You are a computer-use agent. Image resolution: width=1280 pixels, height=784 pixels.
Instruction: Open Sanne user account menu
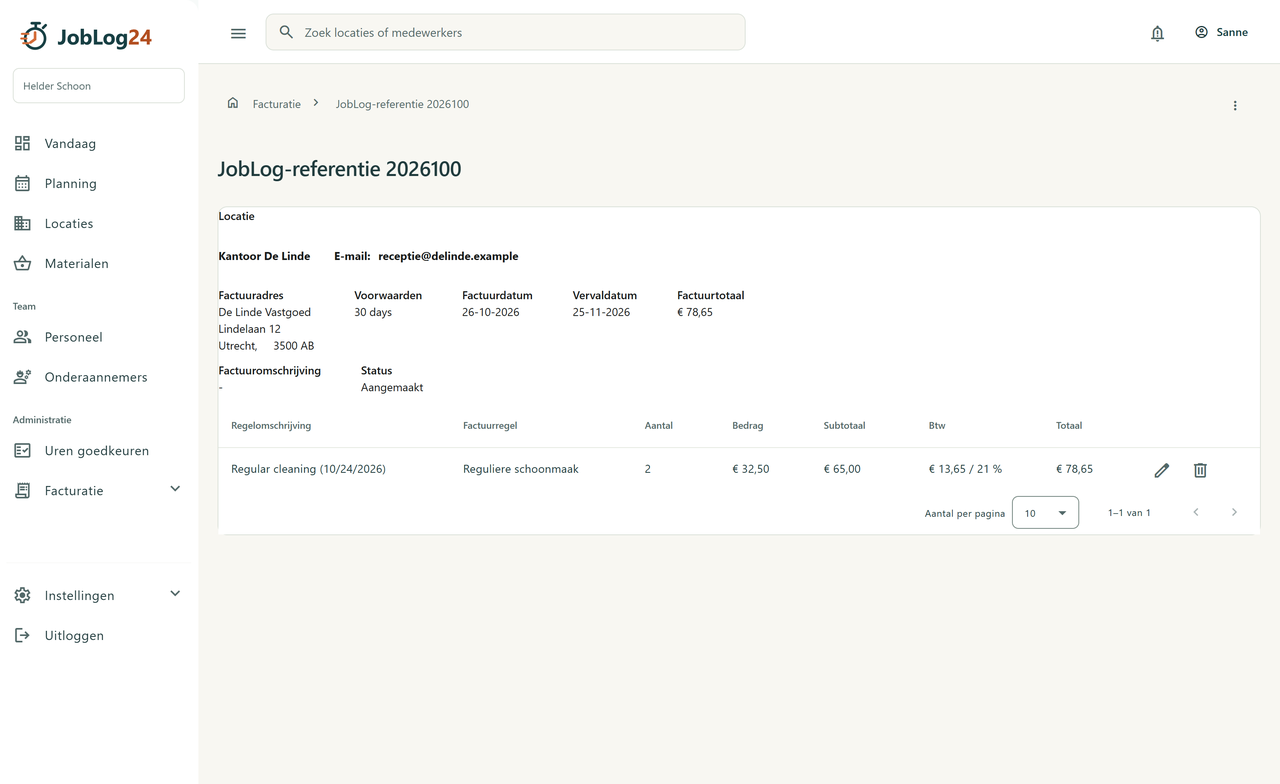(x=1221, y=32)
